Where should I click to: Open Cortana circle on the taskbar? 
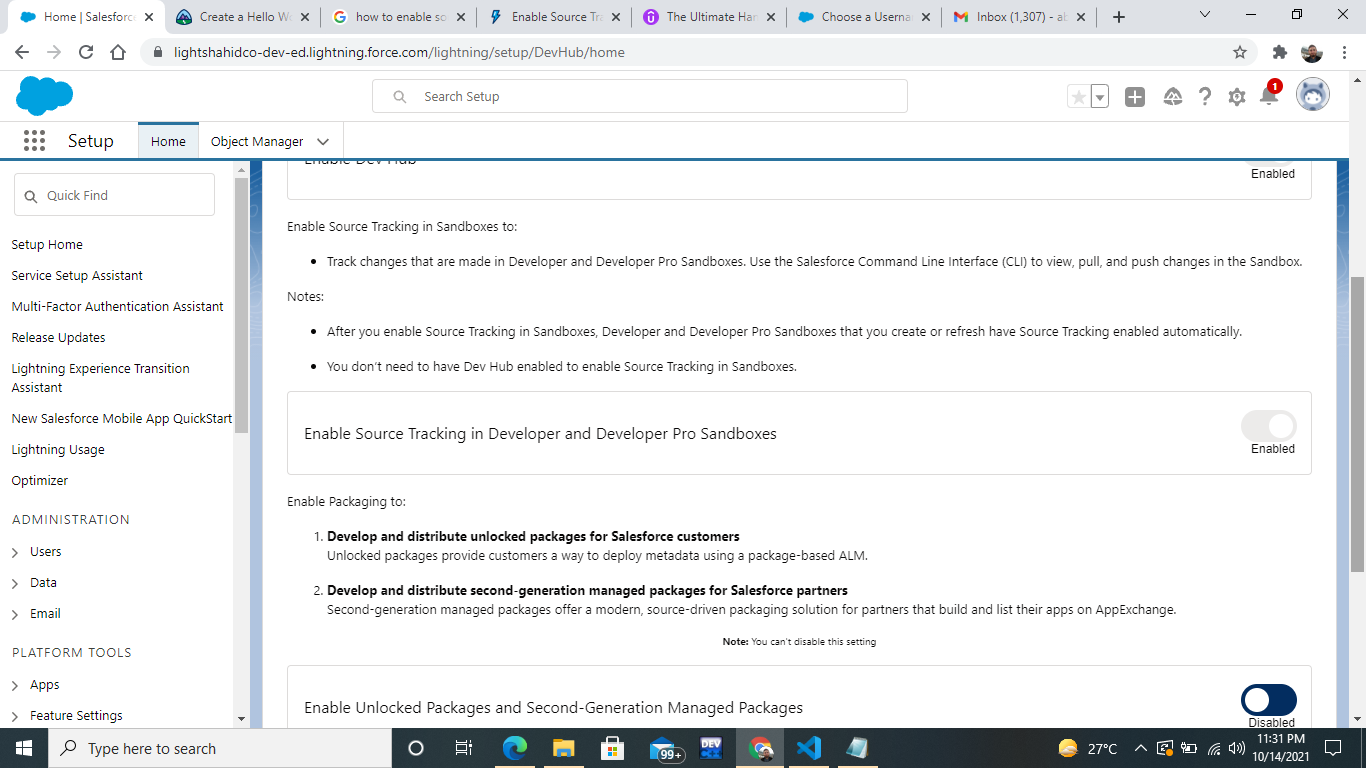coord(416,748)
